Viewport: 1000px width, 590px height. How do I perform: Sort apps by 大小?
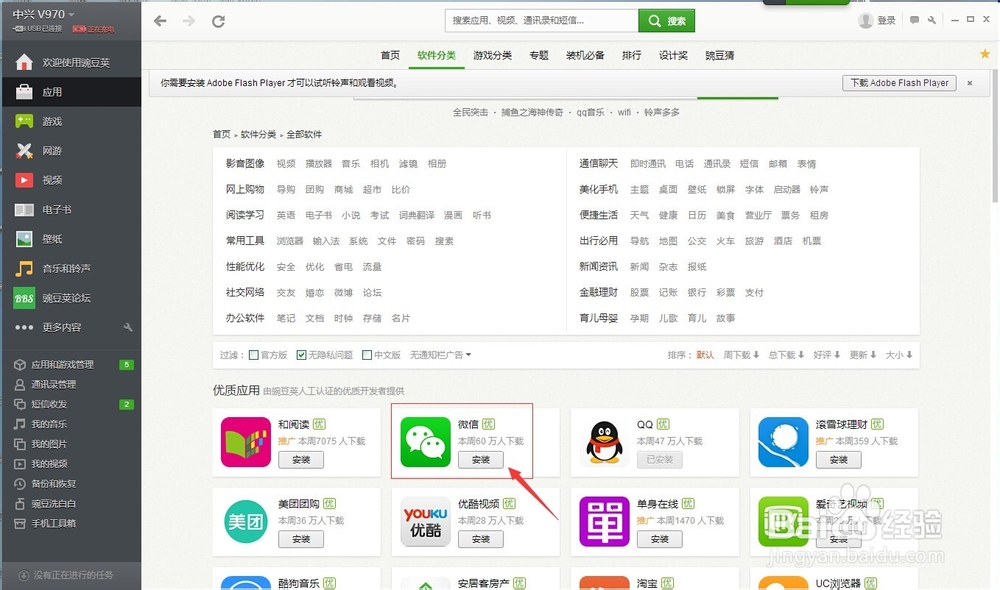899,355
